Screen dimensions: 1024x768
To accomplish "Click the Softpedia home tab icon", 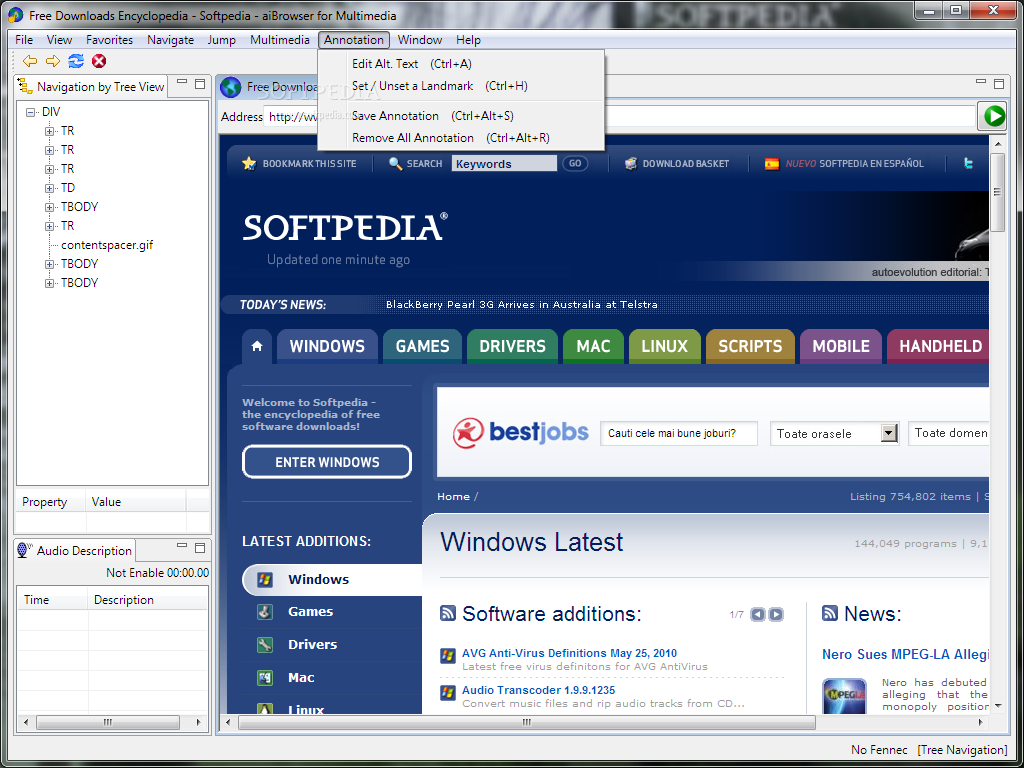I will click(x=257, y=345).
